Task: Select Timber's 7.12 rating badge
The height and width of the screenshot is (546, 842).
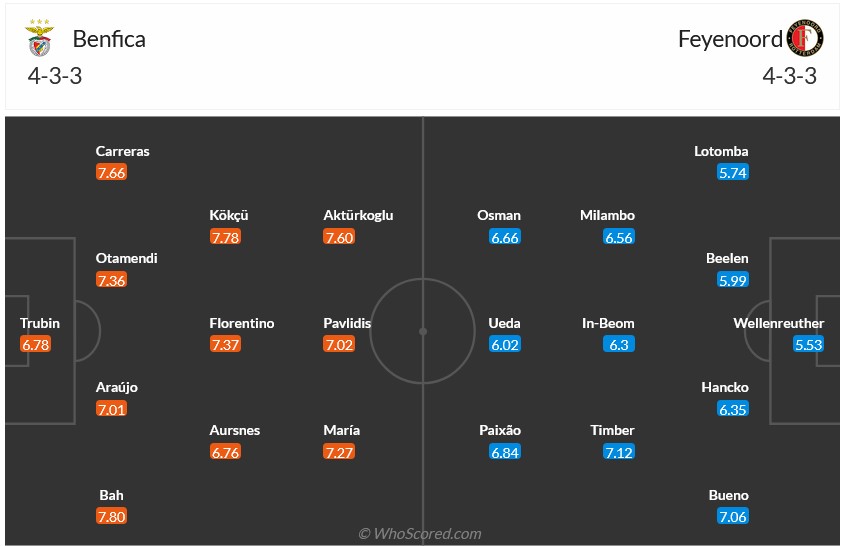Action: point(619,452)
